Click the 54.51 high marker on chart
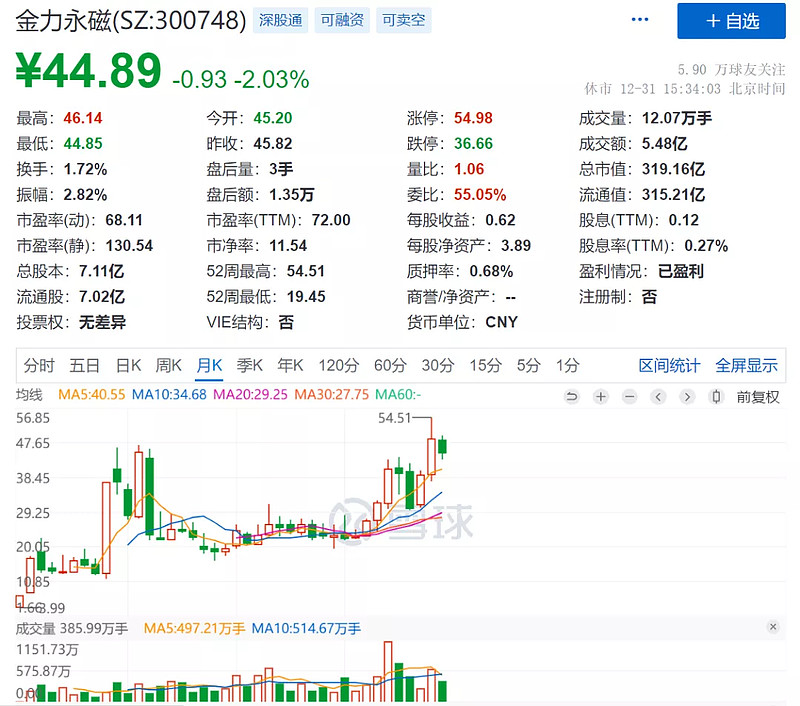The image size is (800, 706). (394, 418)
